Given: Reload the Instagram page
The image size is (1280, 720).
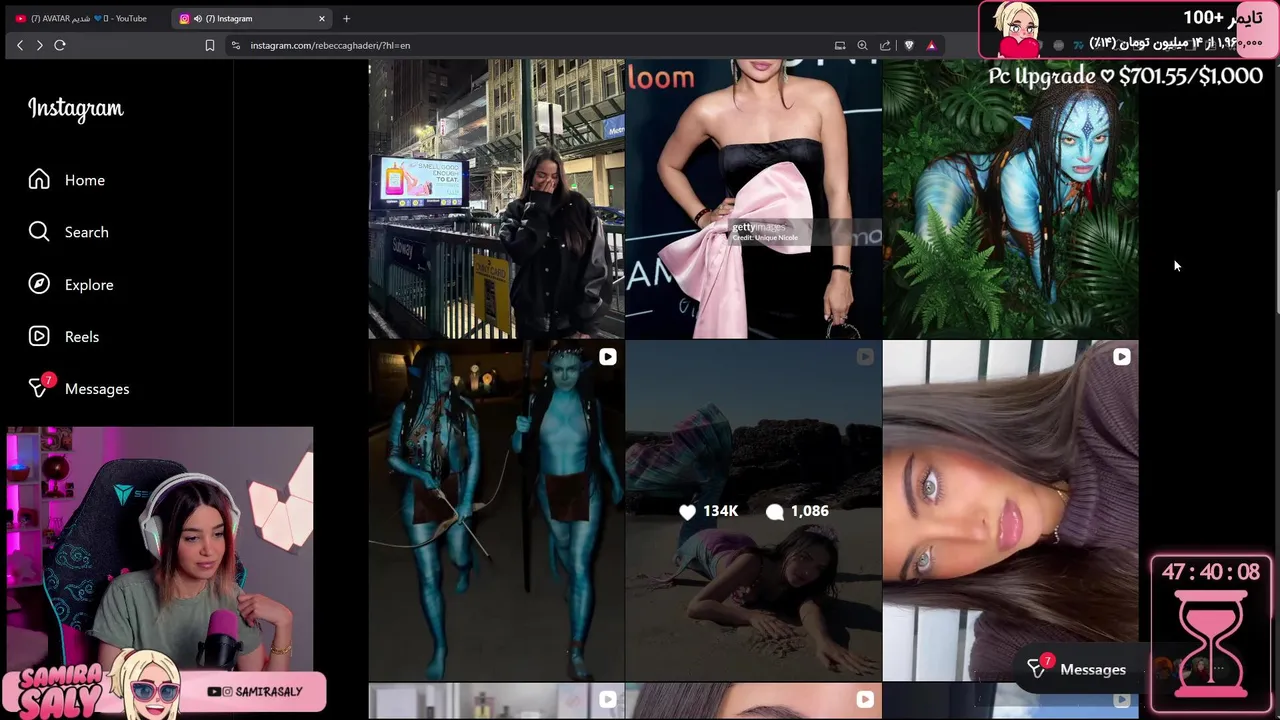Looking at the screenshot, I should coord(60,45).
